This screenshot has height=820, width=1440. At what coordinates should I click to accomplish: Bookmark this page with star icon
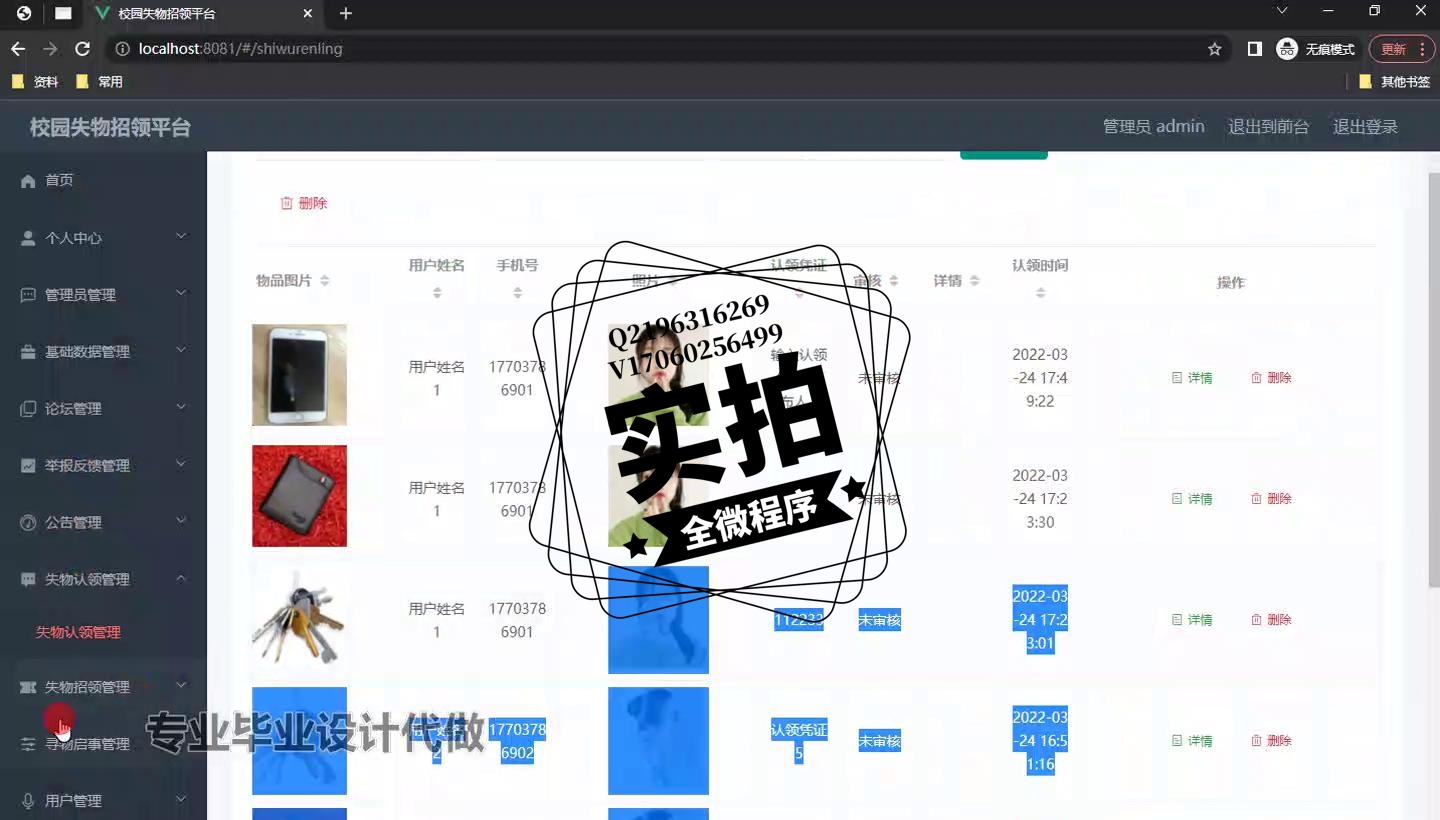(1215, 49)
